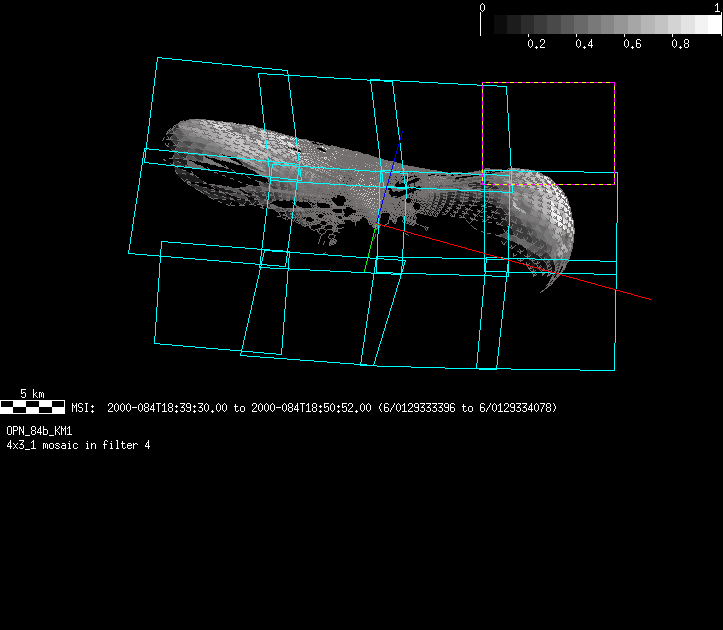Click the 0.4 tick label on color bar
The width and height of the screenshot is (723, 630).
(x=584, y=44)
